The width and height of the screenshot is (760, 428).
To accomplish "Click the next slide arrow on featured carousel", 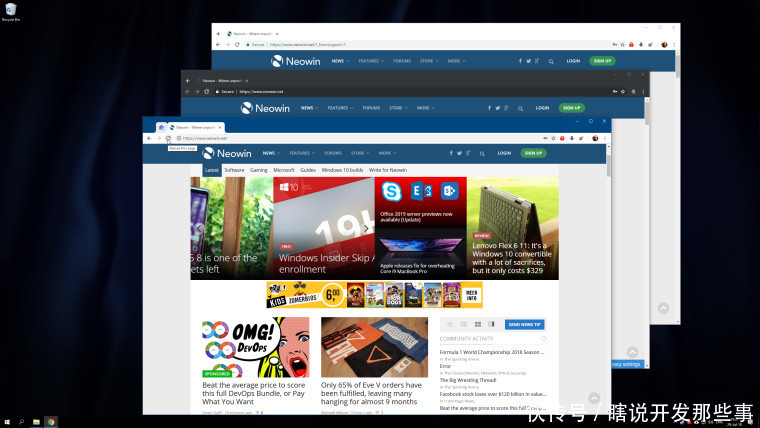I will (366, 228).
